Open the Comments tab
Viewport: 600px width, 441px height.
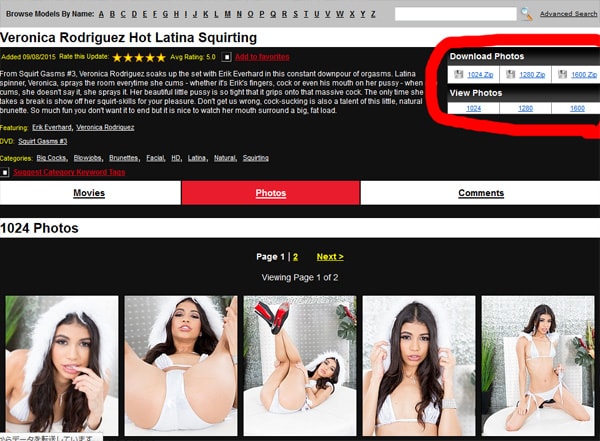(x=480, y=193)
